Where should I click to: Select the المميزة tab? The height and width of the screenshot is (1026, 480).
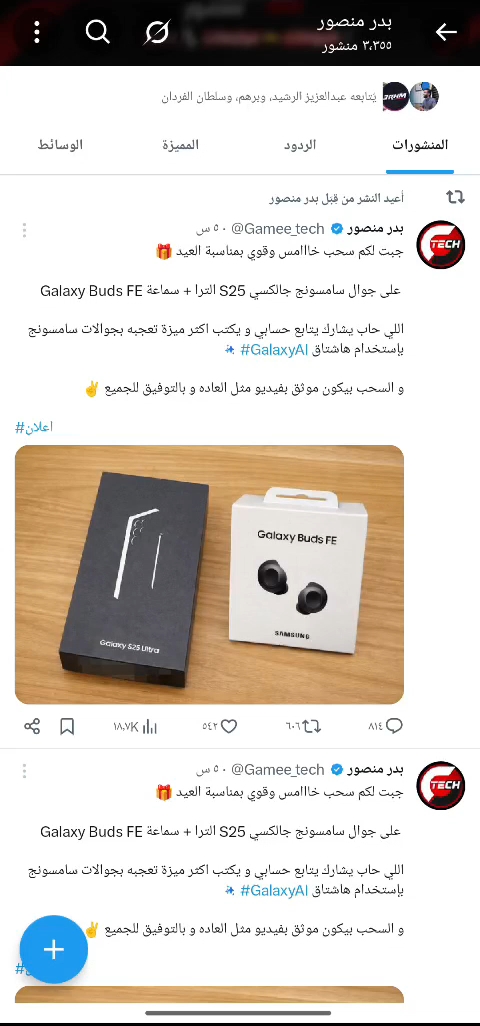180,145
